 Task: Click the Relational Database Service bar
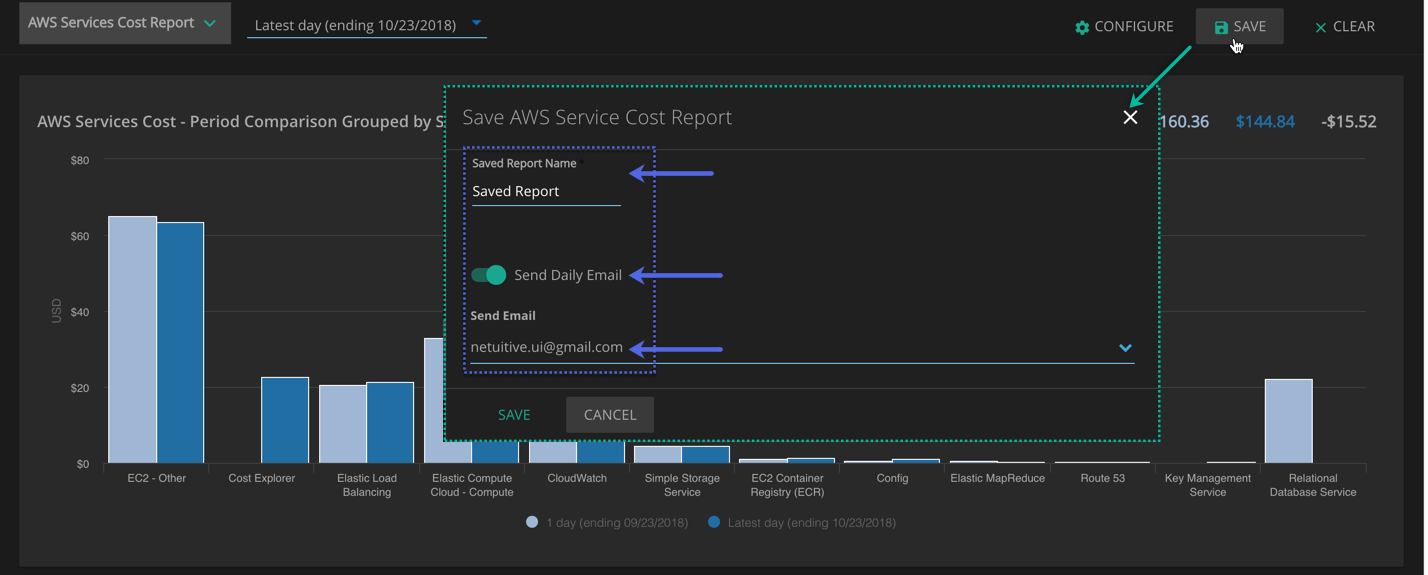click(x=1288, y=421)
